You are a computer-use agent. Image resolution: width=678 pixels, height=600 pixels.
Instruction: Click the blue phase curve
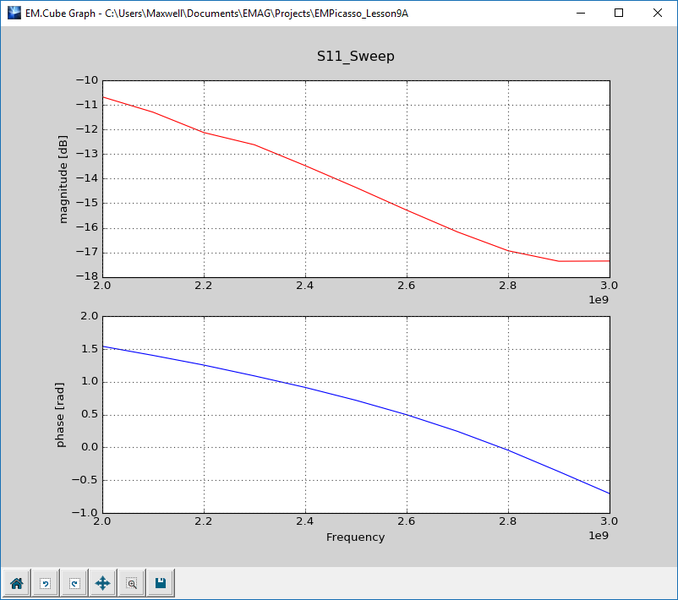(356, 401)
